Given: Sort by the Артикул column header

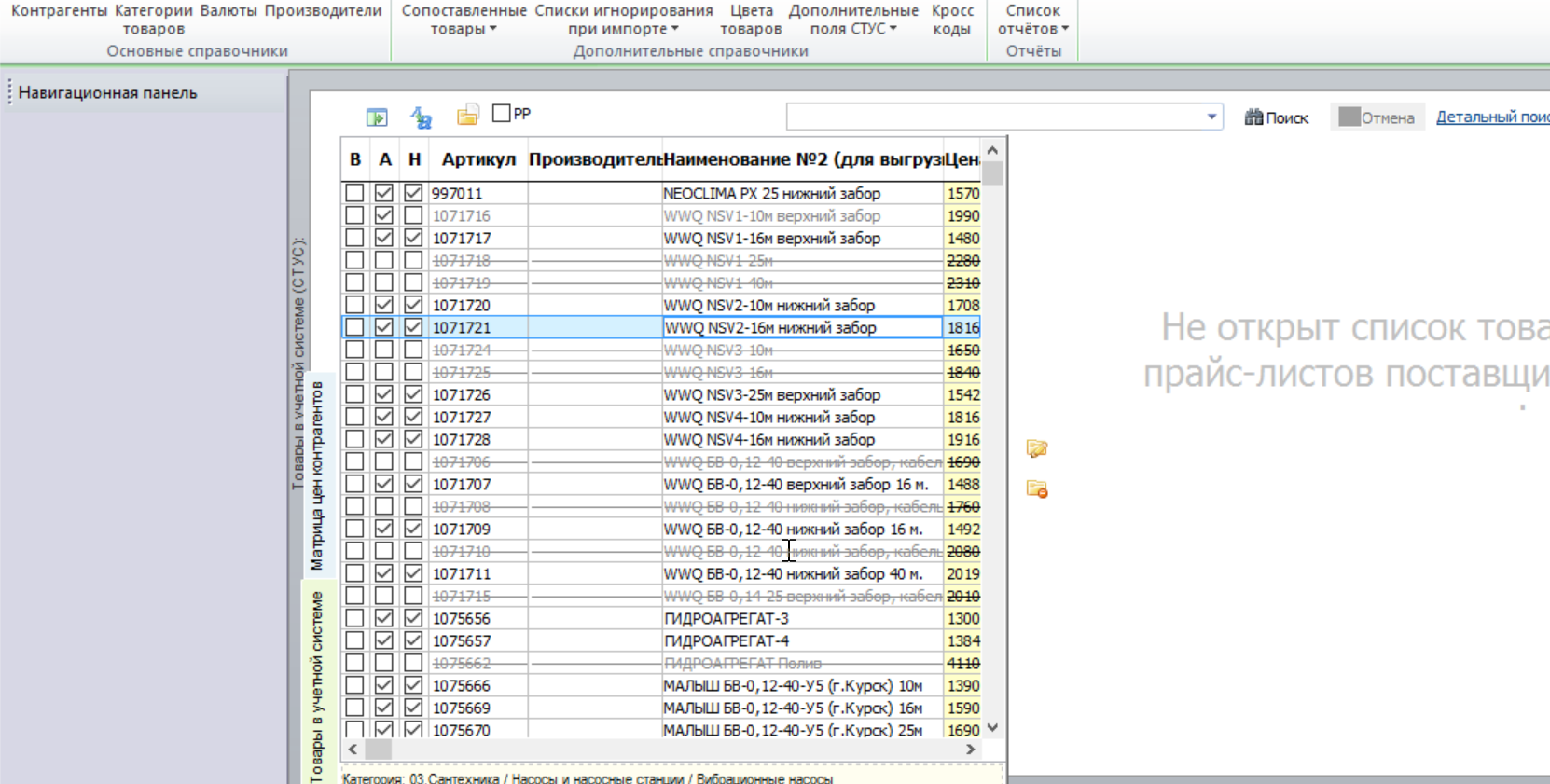Looking at the screenshot, I should 478,159.
